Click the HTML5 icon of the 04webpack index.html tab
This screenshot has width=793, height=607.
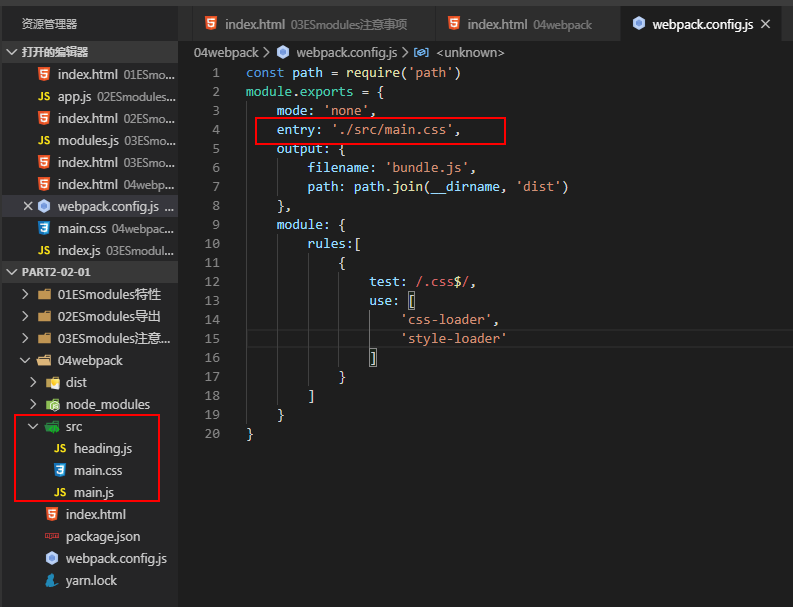[454, 23]
